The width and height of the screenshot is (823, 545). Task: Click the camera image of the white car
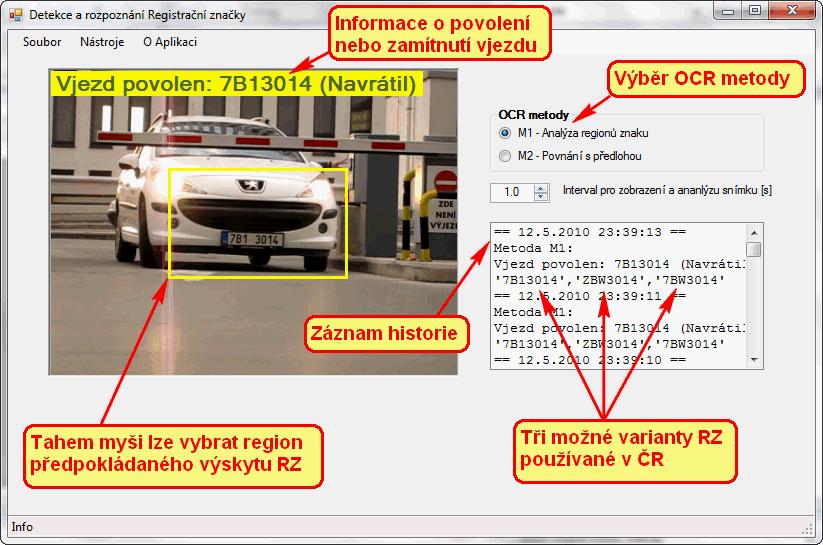point(253,222)
